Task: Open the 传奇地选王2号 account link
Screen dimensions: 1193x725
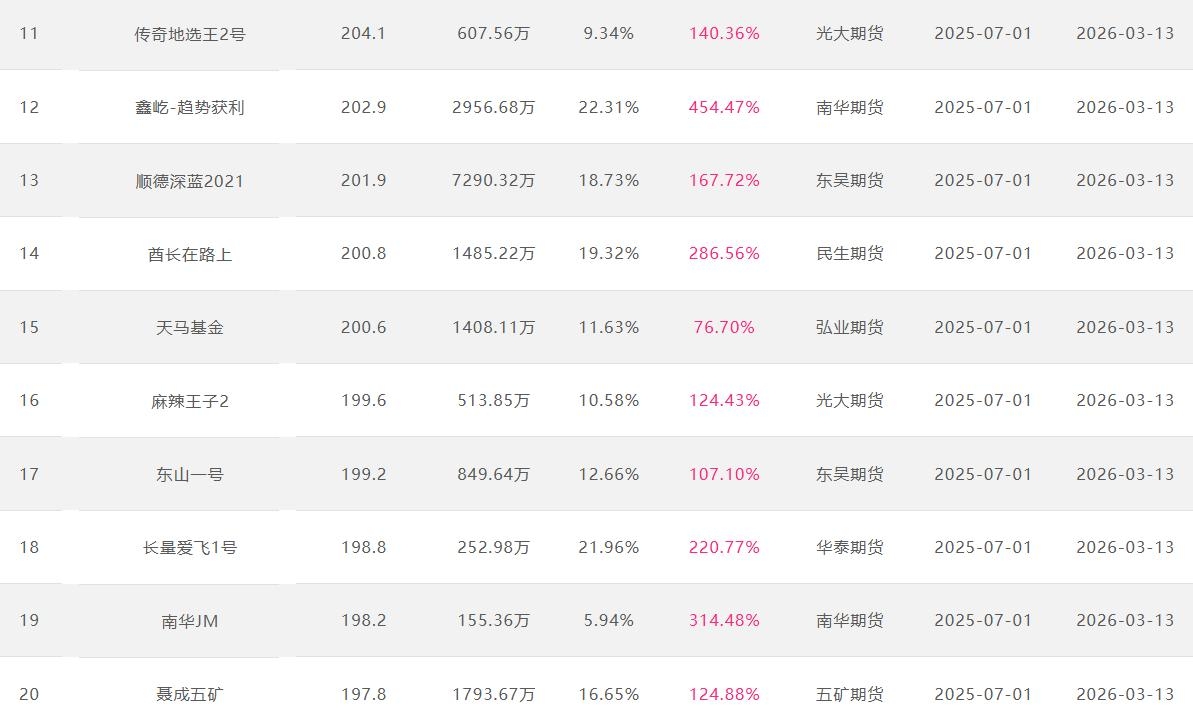Action: tap(190, 34)
